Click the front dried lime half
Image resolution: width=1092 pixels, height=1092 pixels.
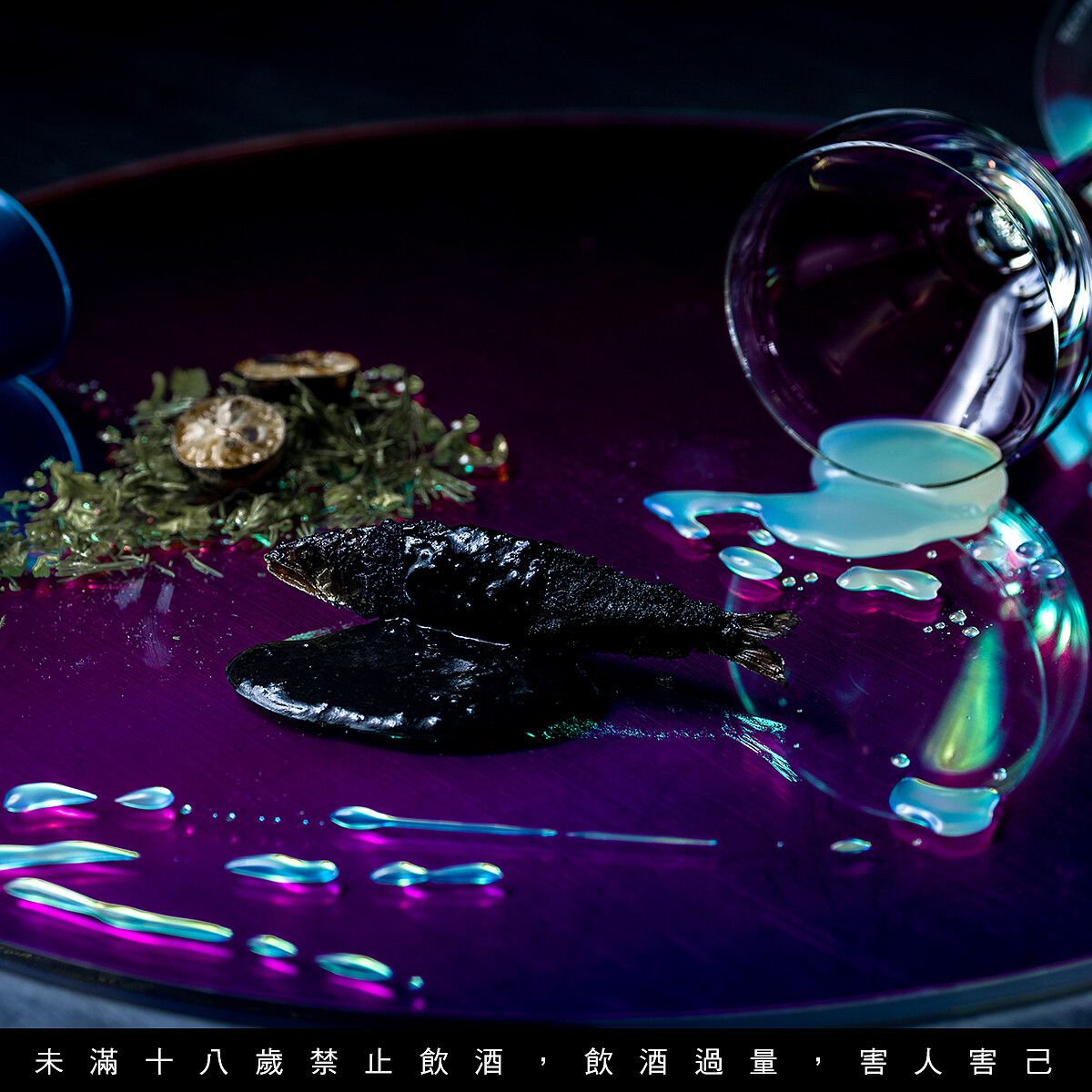tap(228, 437)
